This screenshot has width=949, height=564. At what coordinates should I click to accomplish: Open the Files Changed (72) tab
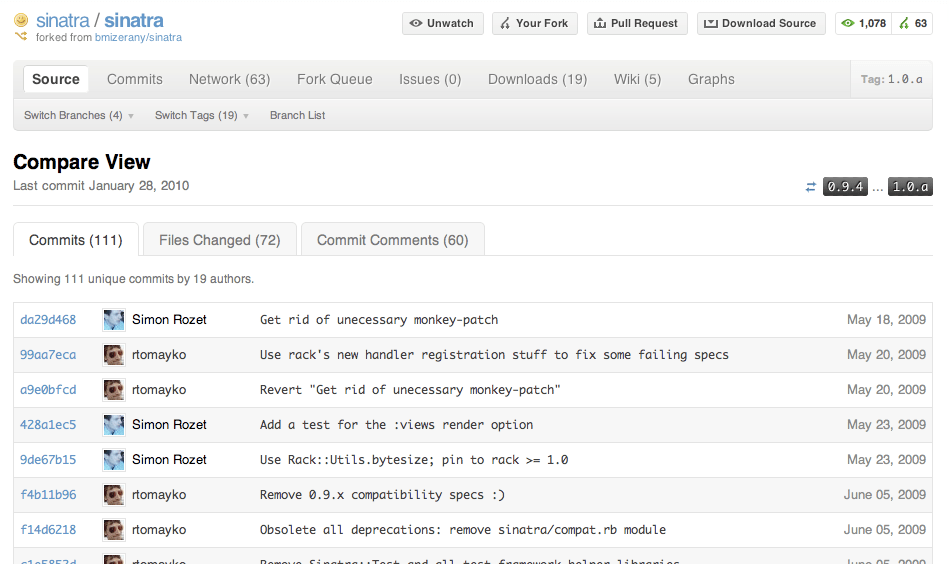(x=219, y=240)
